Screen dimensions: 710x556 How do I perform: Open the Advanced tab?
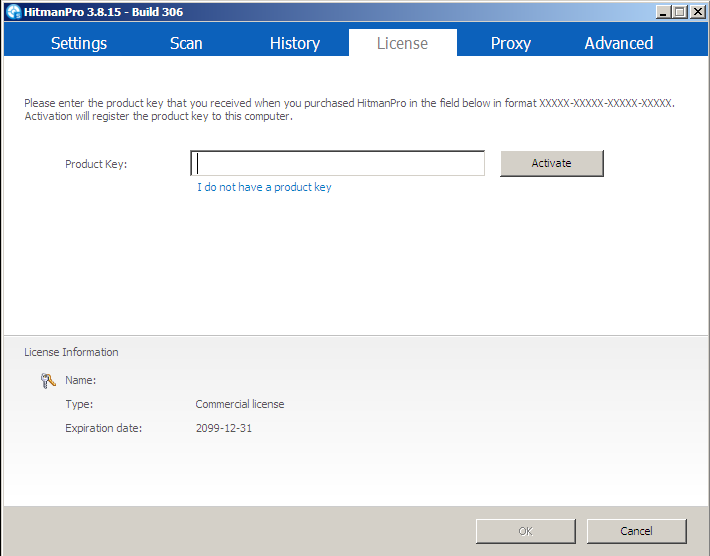click(619, 43)
